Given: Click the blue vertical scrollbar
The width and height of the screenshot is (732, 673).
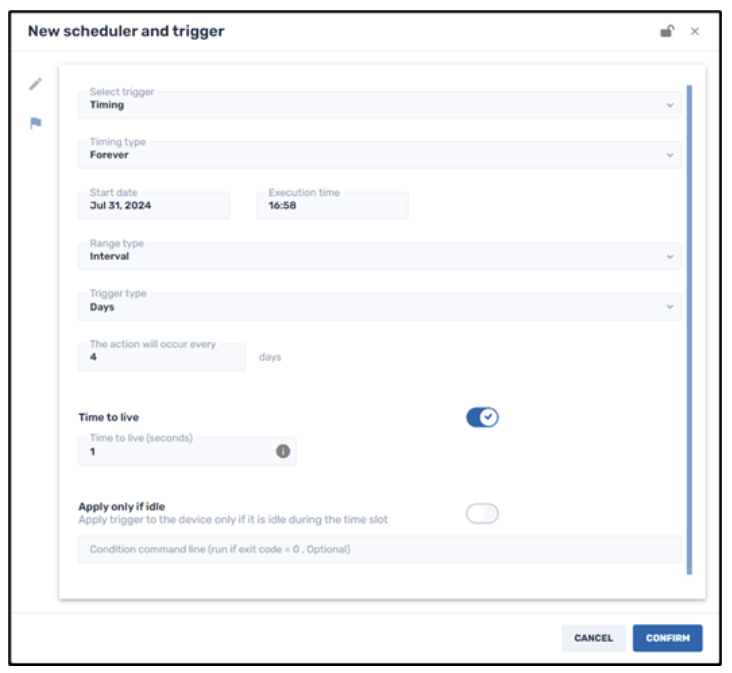Looking at the screenshot, I should (x=689, y=328).
